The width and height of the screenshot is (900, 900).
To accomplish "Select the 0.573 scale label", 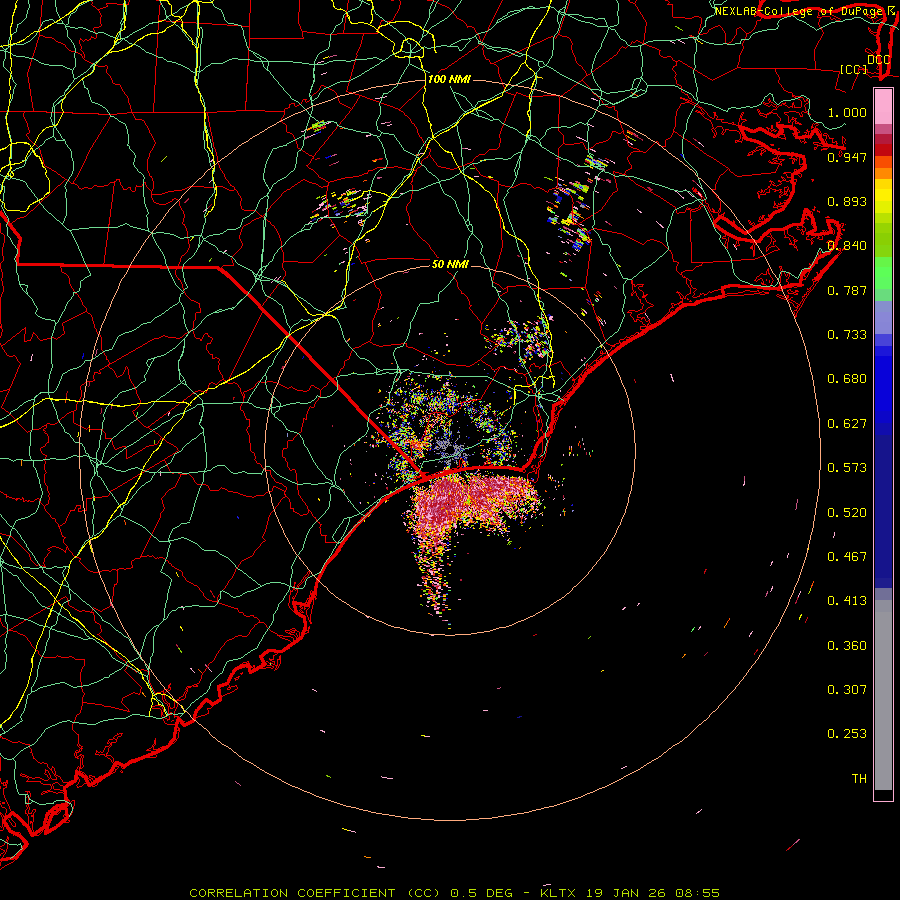I will (x=847, y=468).
